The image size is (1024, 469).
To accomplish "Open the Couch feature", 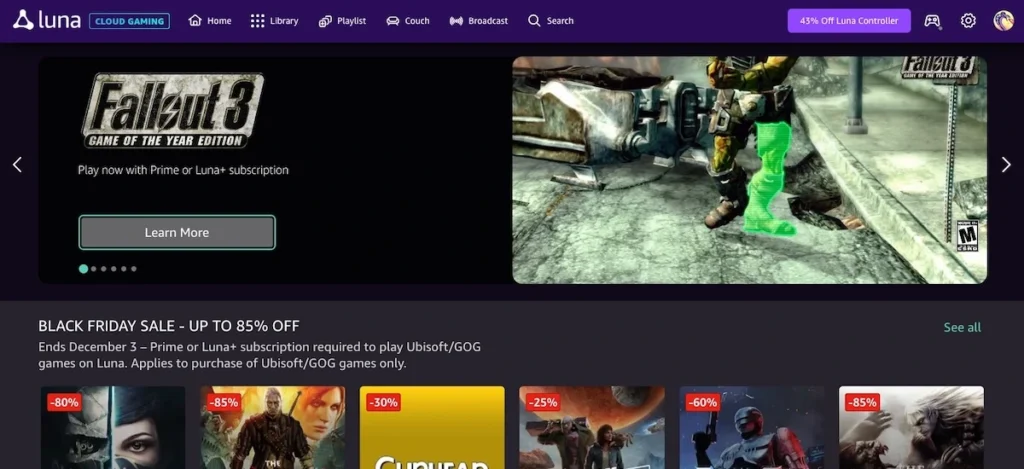I will coord(408,21).
